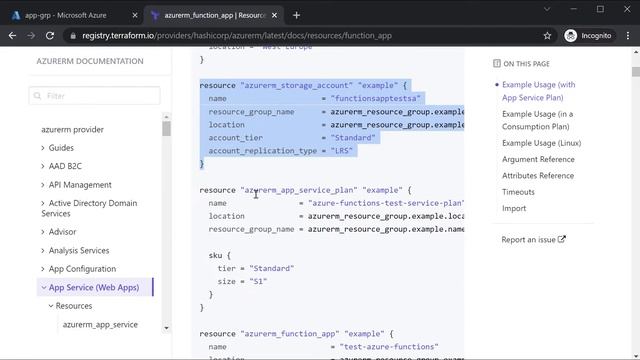Click the tab search chevron in title bar
This screenshot has height=360, width=640.
(547, 9)
